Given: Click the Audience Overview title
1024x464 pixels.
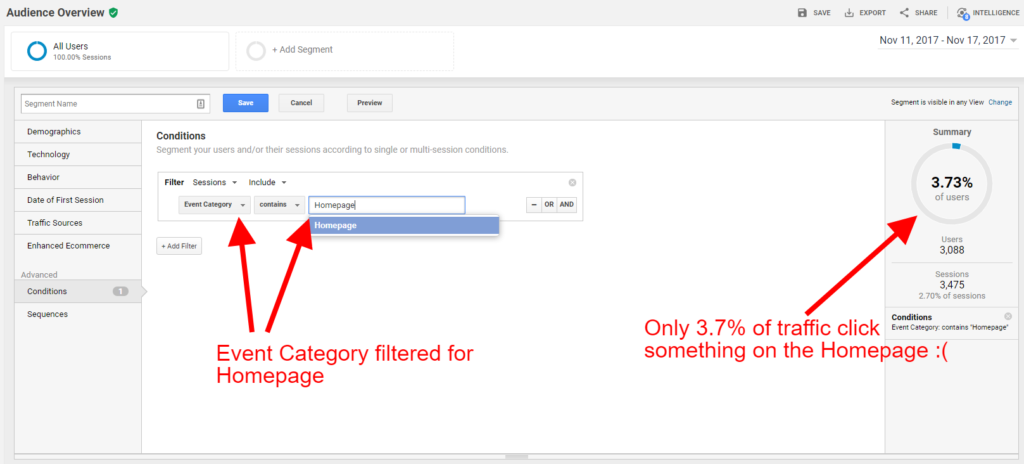Looking at the screenshot, I should point(56,12).
